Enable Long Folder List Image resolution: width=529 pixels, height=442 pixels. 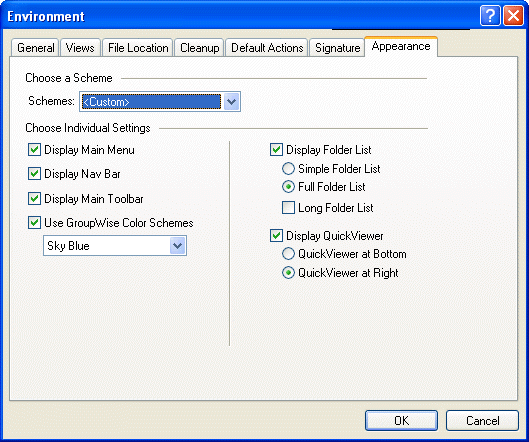288,208
